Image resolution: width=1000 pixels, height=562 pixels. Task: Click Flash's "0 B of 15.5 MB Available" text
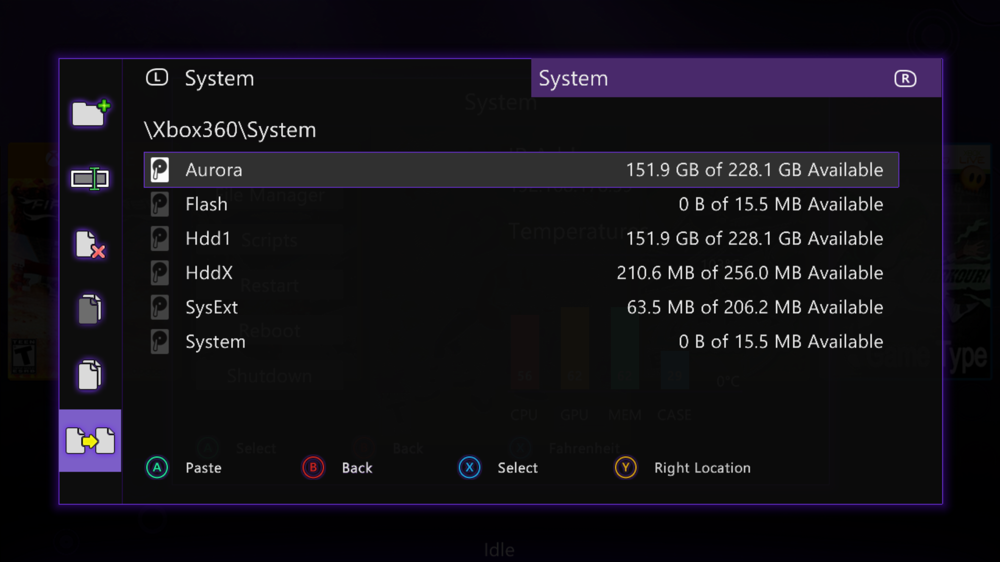click(781, 204)
